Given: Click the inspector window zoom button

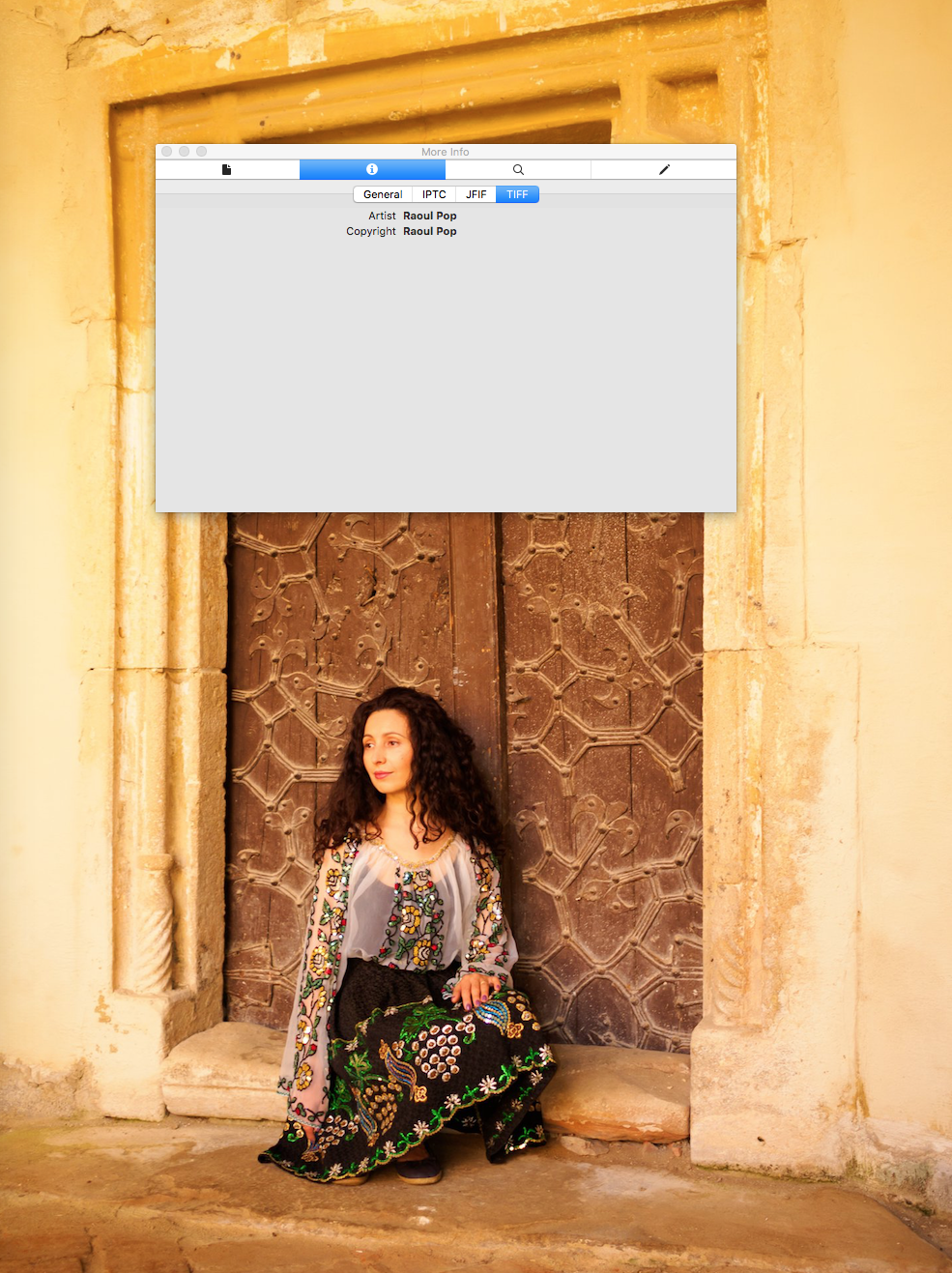Looking at the screenshot, I should coord(201,152).
